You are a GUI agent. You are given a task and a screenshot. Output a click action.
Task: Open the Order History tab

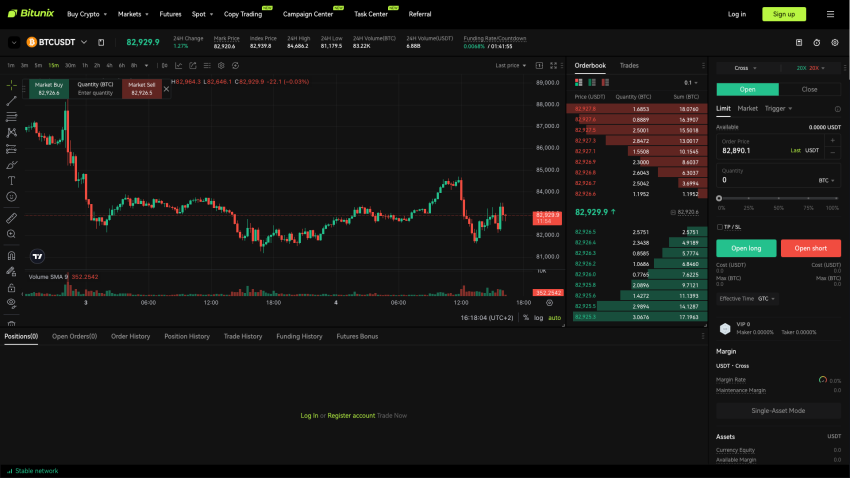(x=130, y=337)
